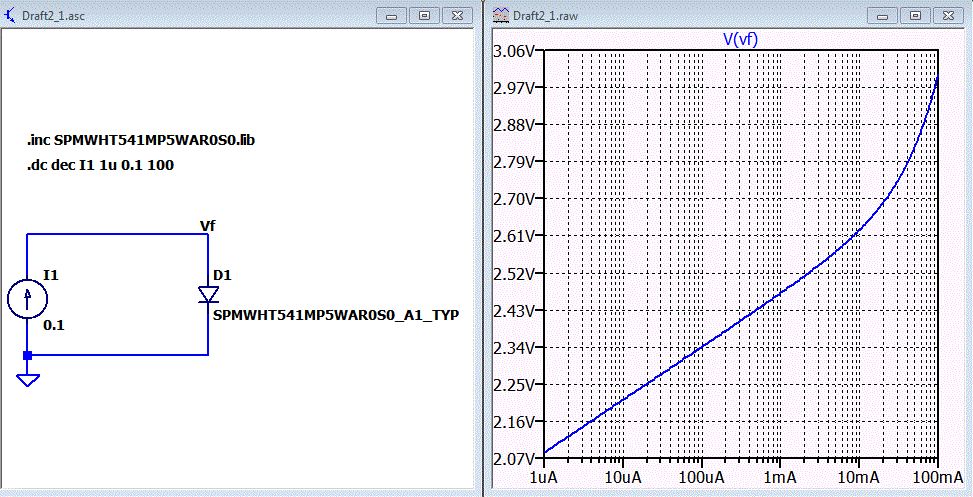Click the ground symbol in schematic
Image resolution: width=973 pixels, height=497 pixels.
click(x=27, y=380)
